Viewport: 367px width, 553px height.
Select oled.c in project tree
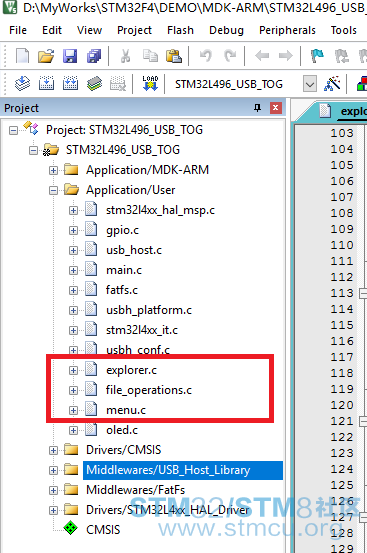point(122,430)
